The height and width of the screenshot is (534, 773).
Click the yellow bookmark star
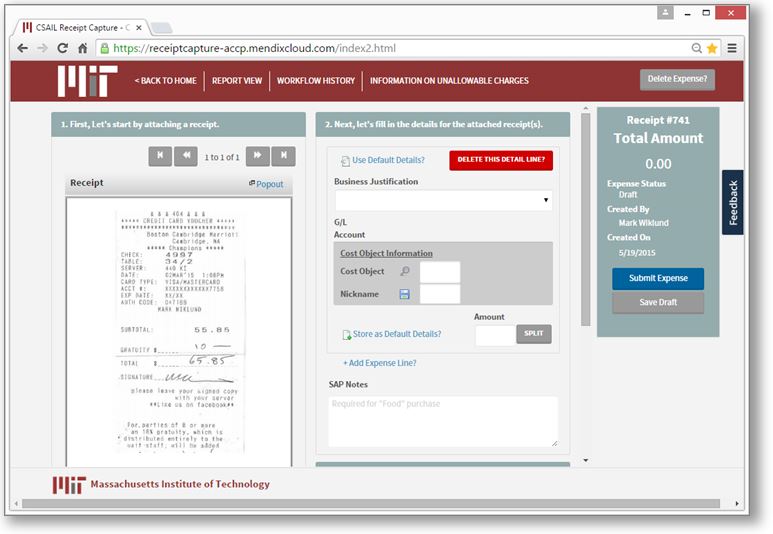tap(712, 48)
